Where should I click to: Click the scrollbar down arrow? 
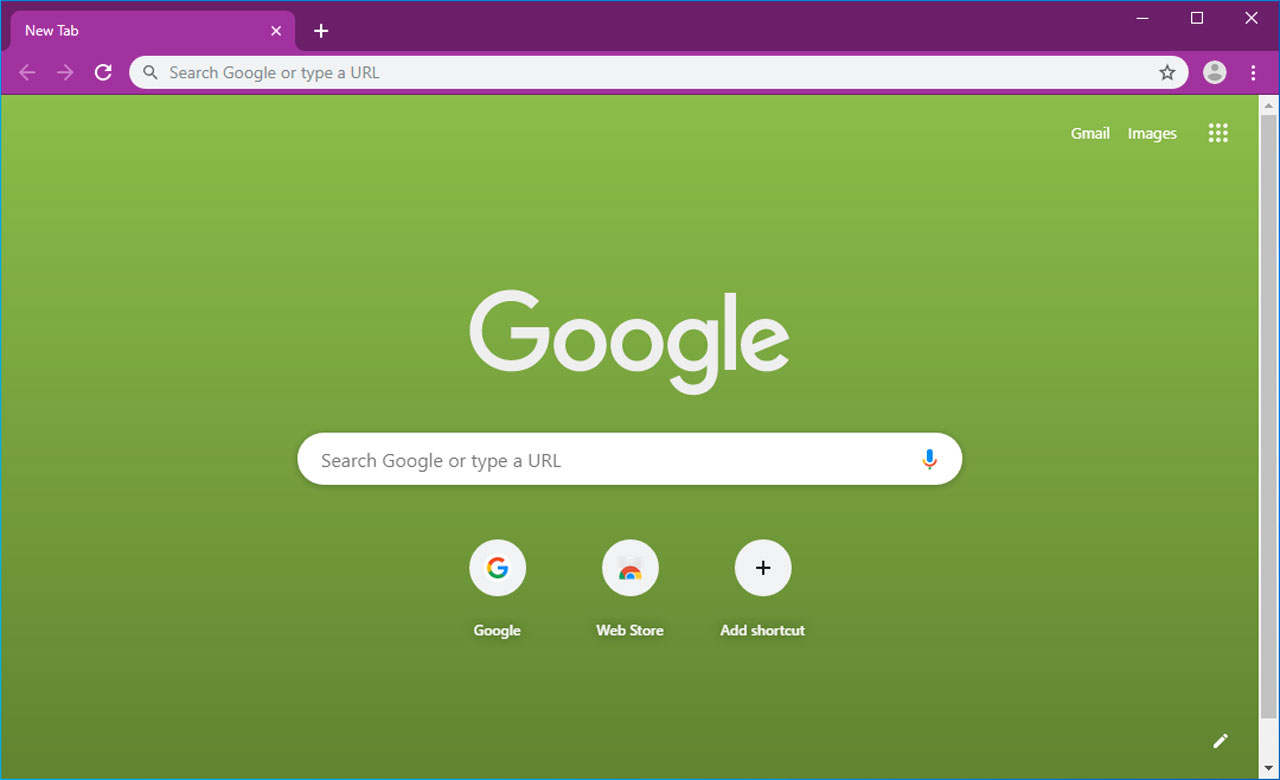coord(1269,768)
